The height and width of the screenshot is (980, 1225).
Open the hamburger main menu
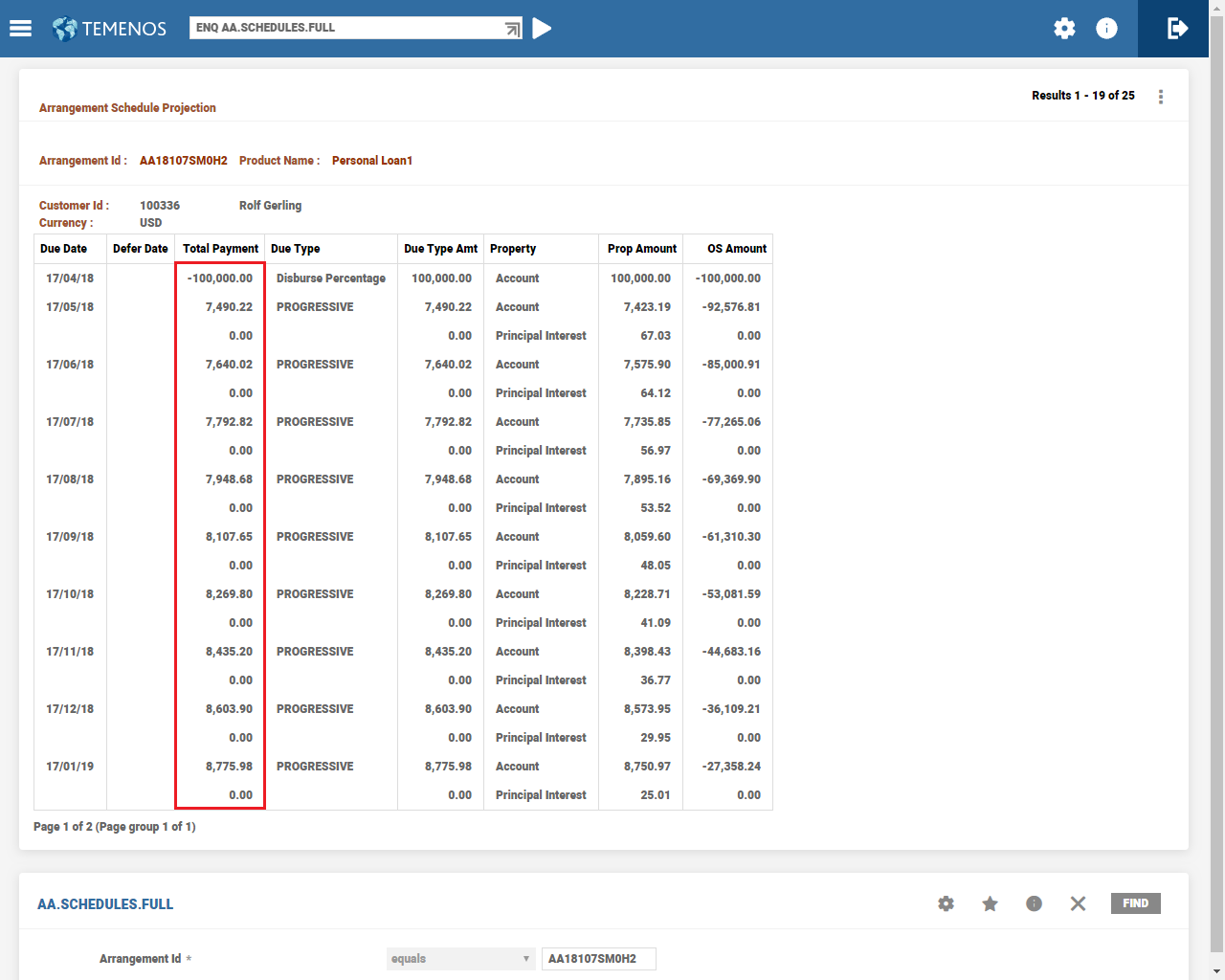pyautogui.click(x=20, y=29)
